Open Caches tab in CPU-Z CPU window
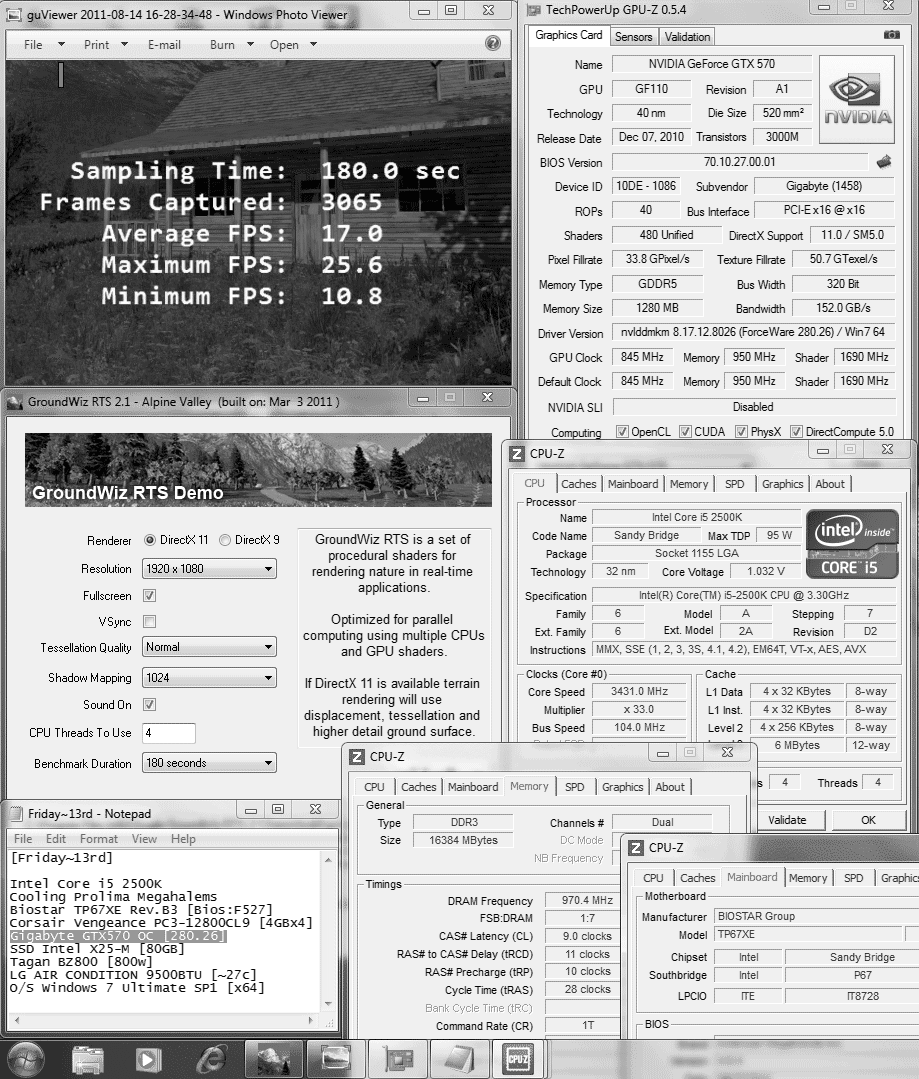 pyautogui.click(x=578, y=484)
